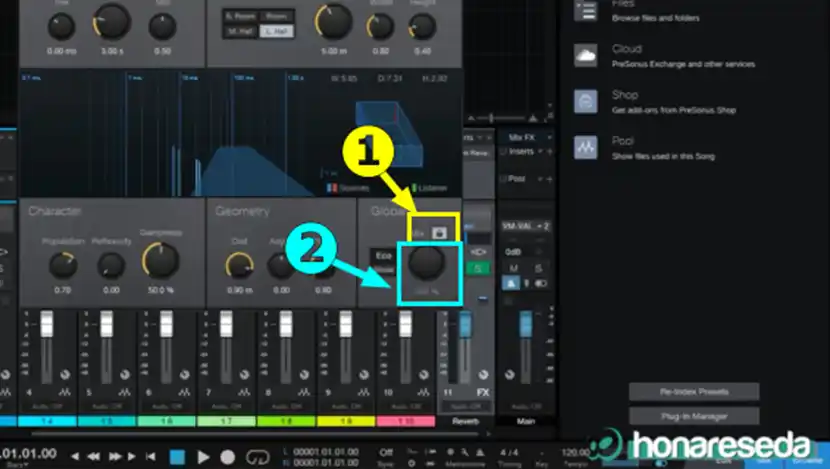Open the Mix FX dropdown

click(x=549, y=137)
